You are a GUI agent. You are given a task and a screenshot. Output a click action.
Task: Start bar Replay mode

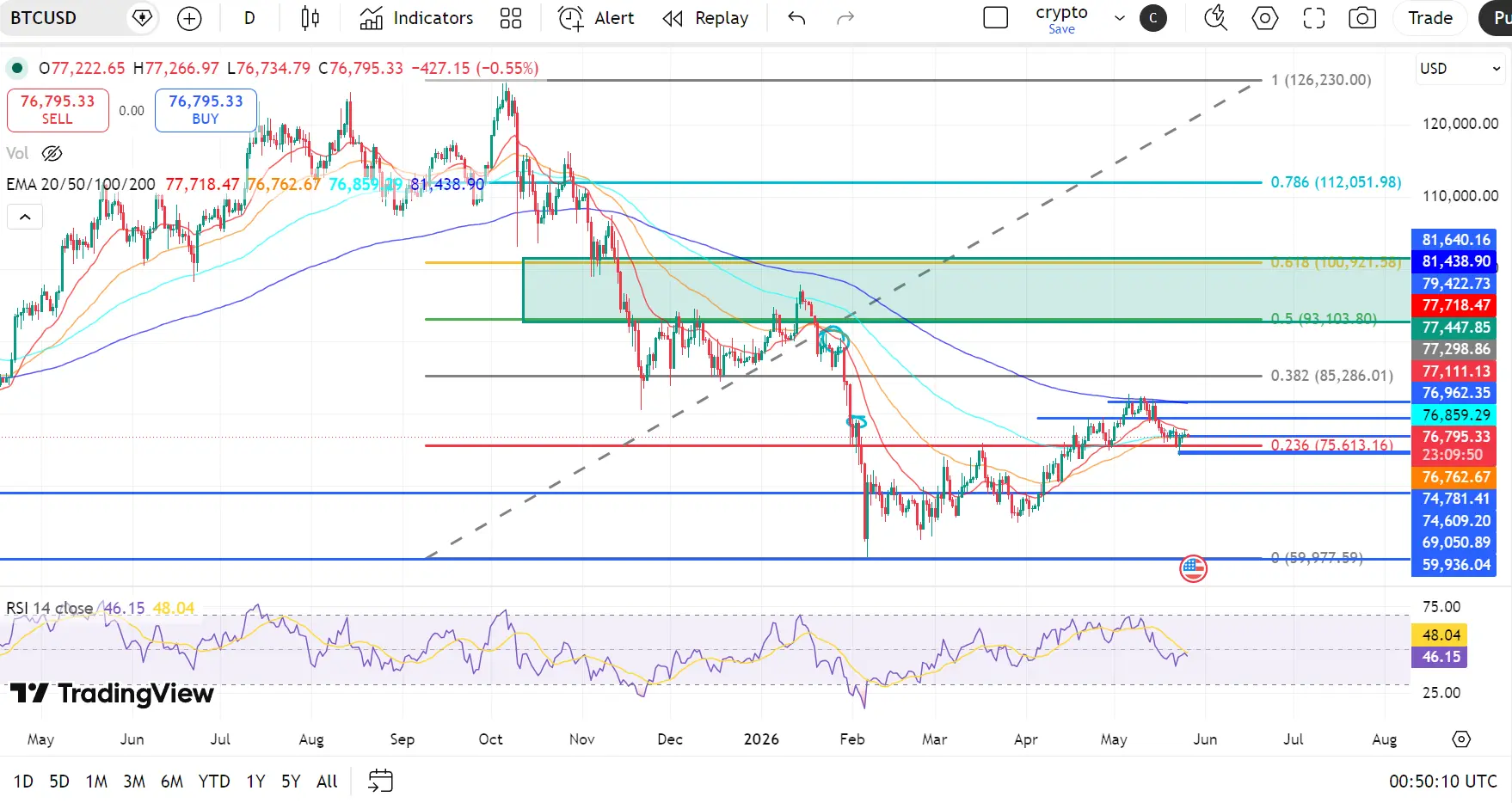(x=705, y=18)
